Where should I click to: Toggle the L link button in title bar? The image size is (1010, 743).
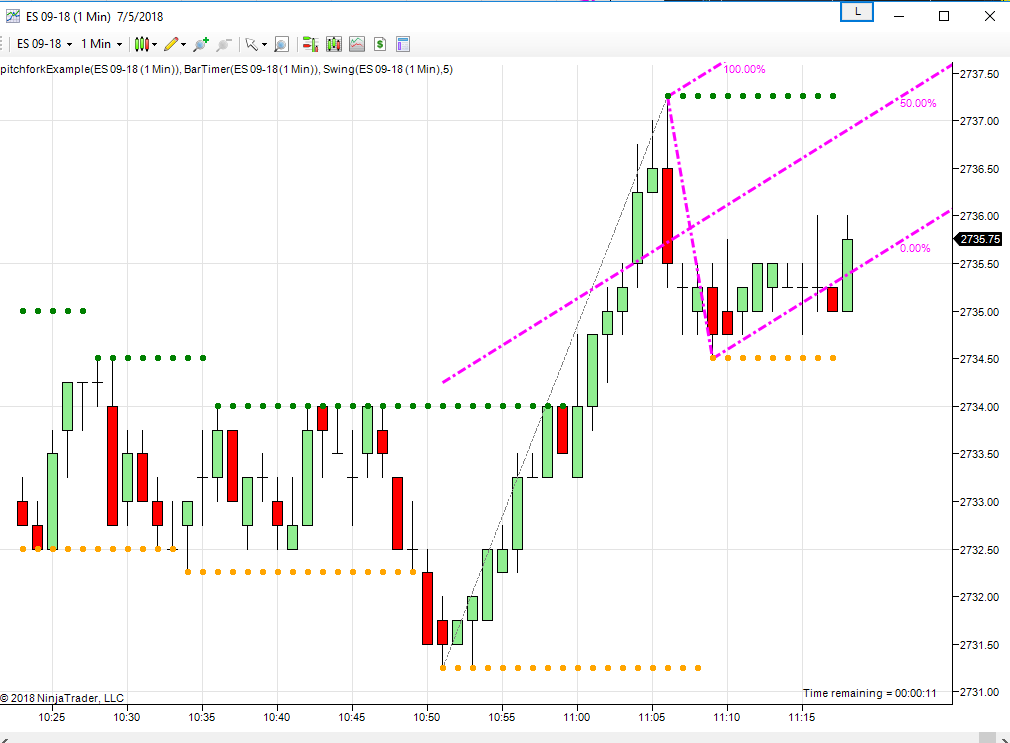coord(857,12)
